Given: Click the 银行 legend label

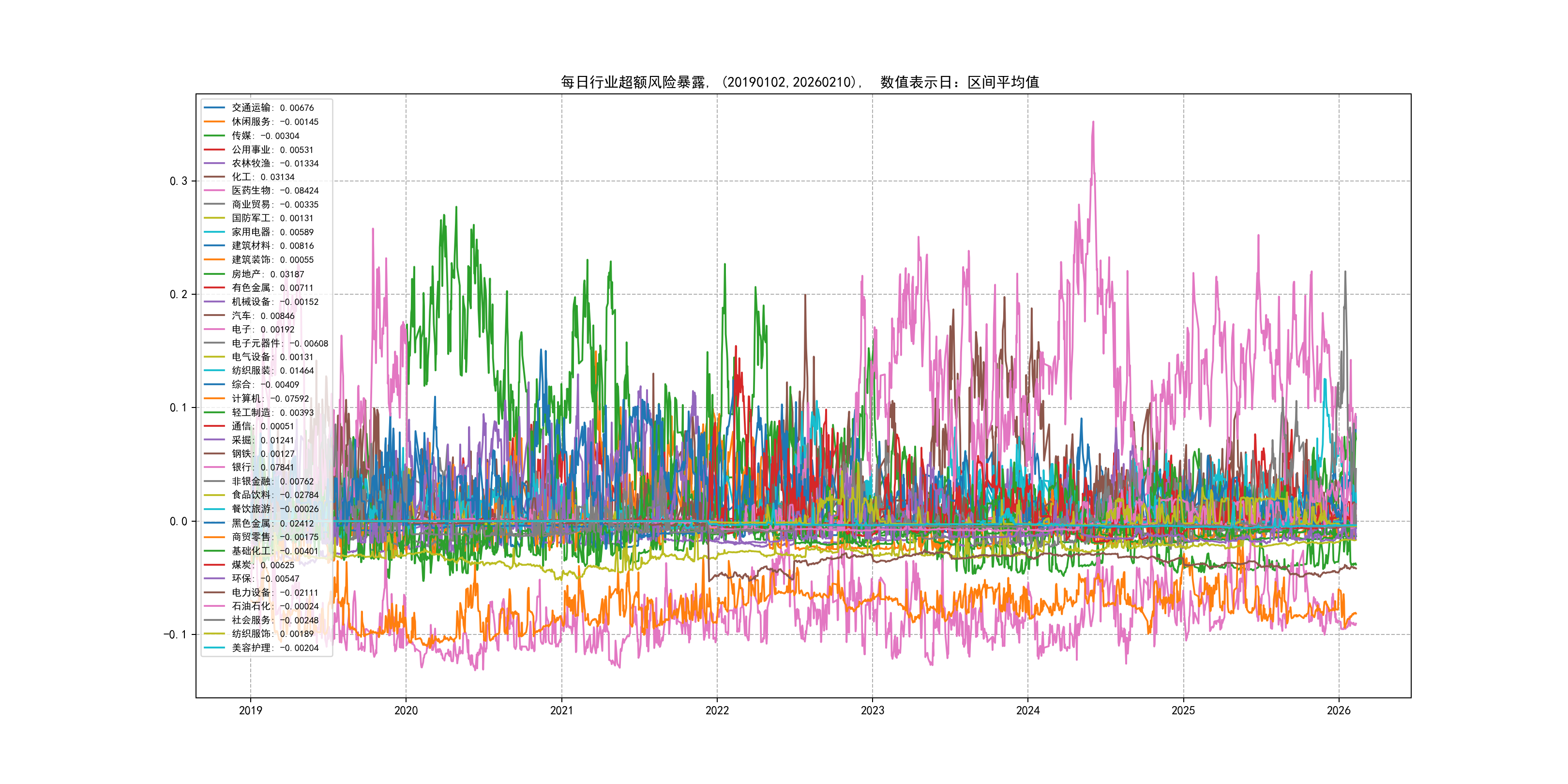Looking at the screenshot, I should [x=262, y=467].
